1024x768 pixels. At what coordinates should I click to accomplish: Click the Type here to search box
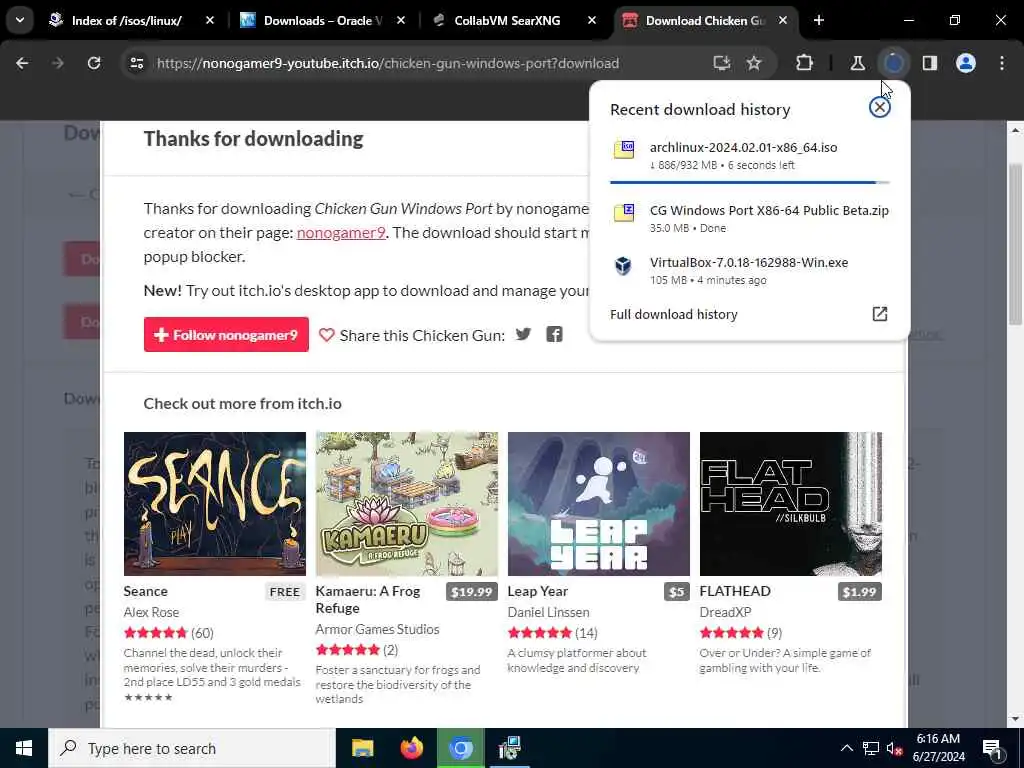[x=191, y=748]
